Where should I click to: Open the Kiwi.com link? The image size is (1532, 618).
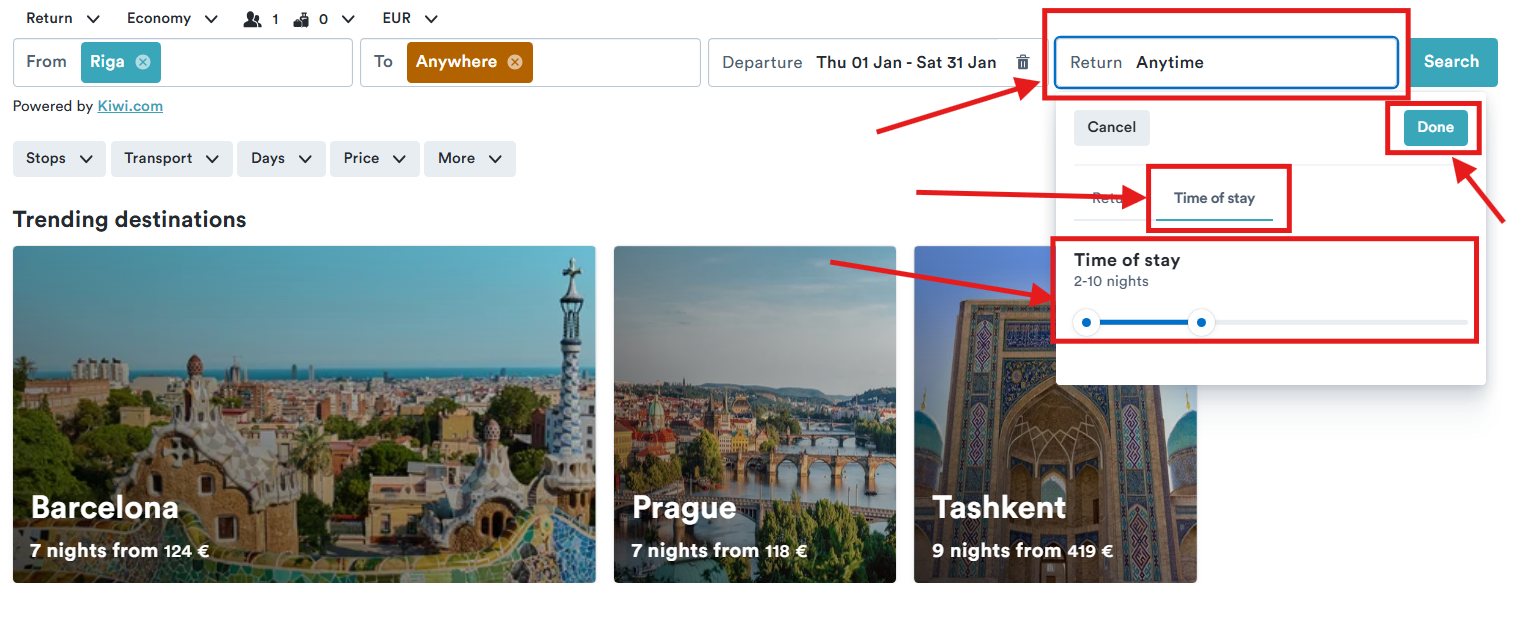tap(130, 106)
